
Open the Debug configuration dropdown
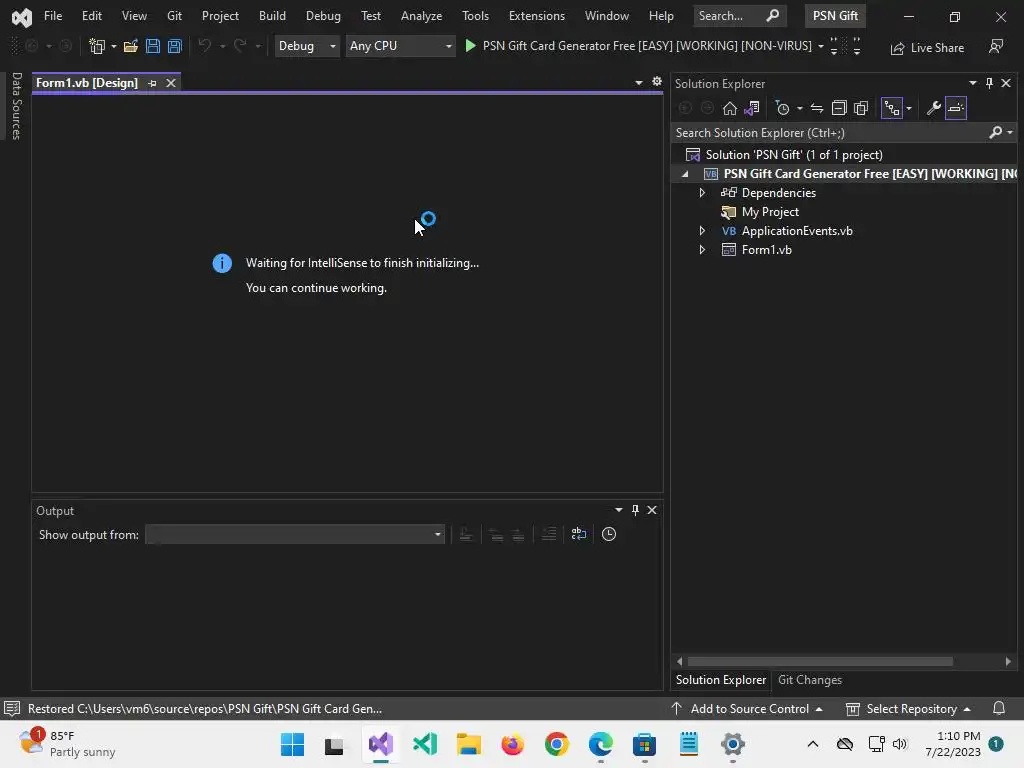click(307, 46)
